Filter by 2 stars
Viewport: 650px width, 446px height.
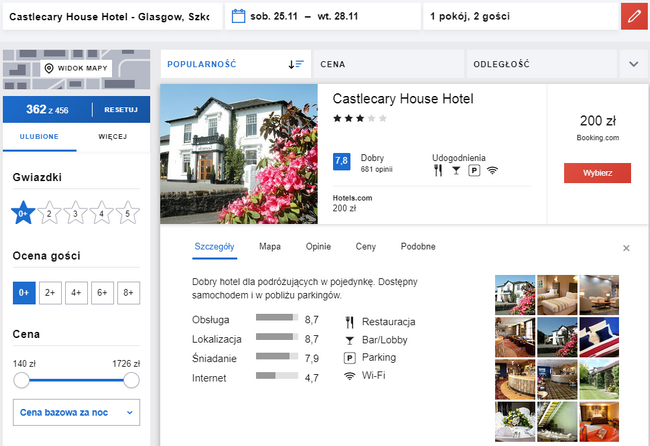[x=49, y=213]
